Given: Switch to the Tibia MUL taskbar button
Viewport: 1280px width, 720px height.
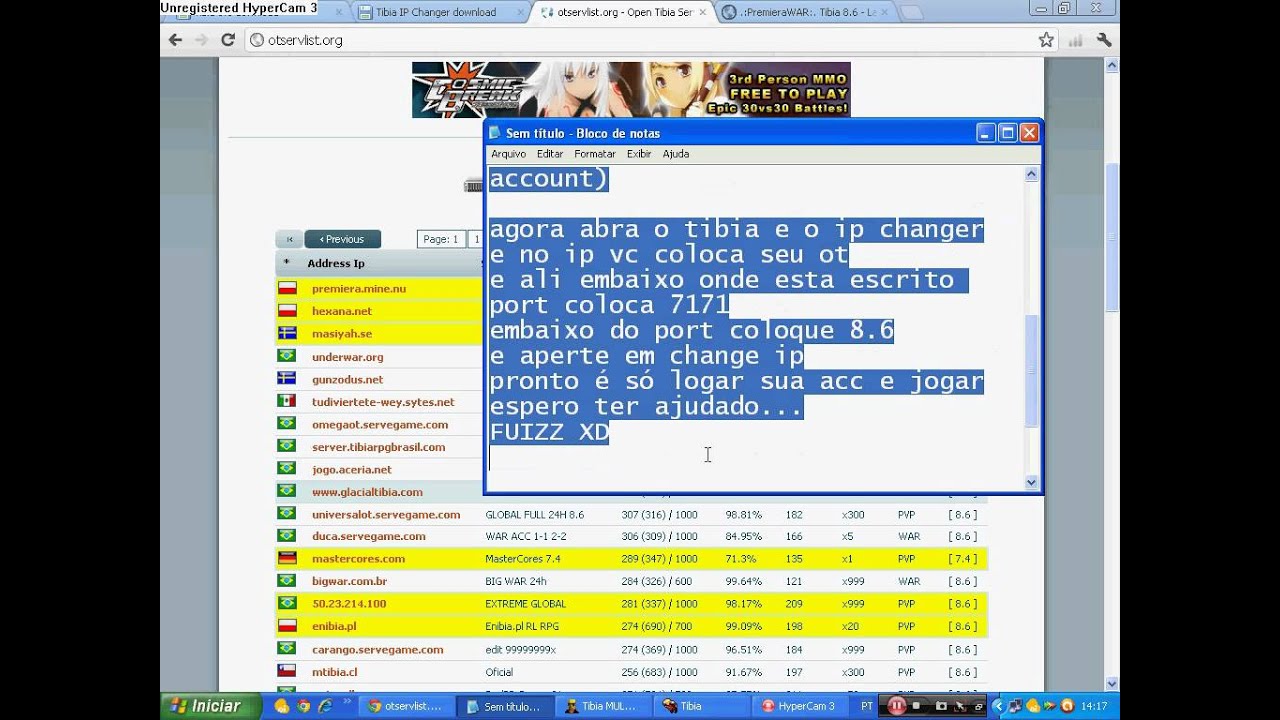Looking at the screenshot, I should click(601, 706).
